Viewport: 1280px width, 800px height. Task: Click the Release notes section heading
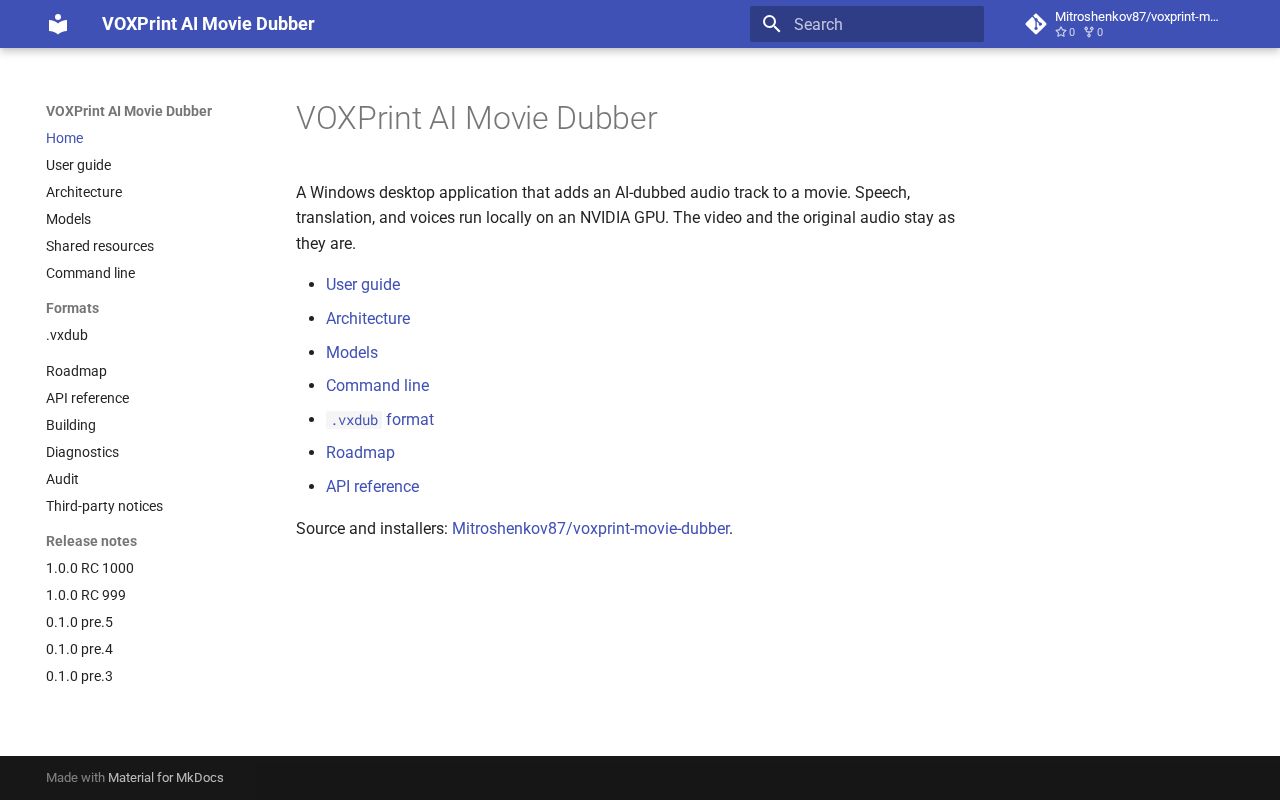(91, 541)
